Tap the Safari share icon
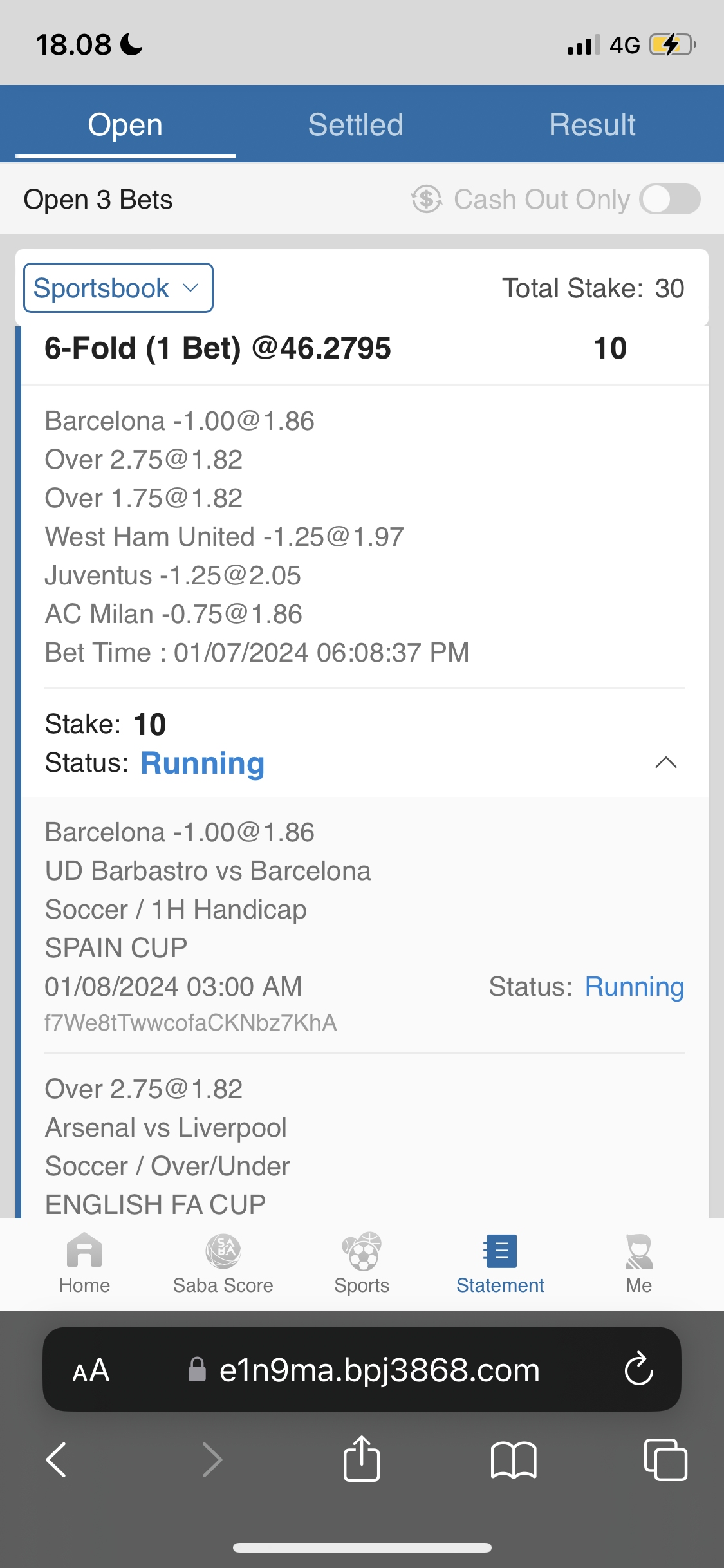 coord(362,1459)
